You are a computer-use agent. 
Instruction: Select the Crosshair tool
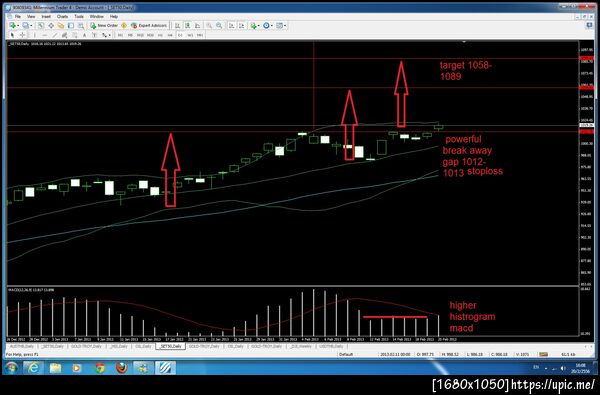pyautogui.click(x=22, y=35)
